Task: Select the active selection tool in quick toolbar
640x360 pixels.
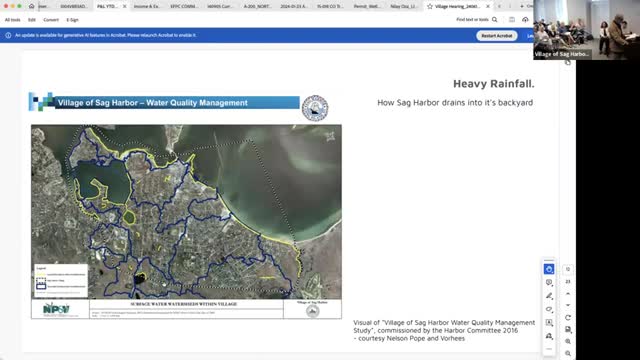Action: pos(549,269)
